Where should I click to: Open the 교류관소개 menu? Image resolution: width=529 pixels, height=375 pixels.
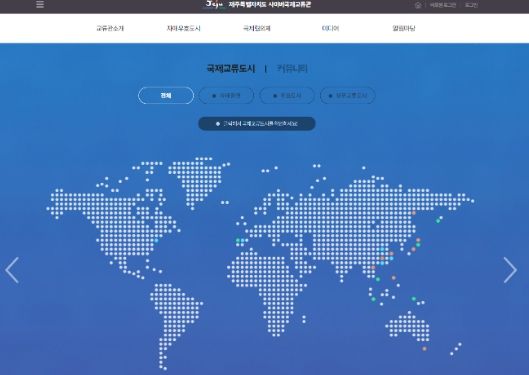point(110,28)
